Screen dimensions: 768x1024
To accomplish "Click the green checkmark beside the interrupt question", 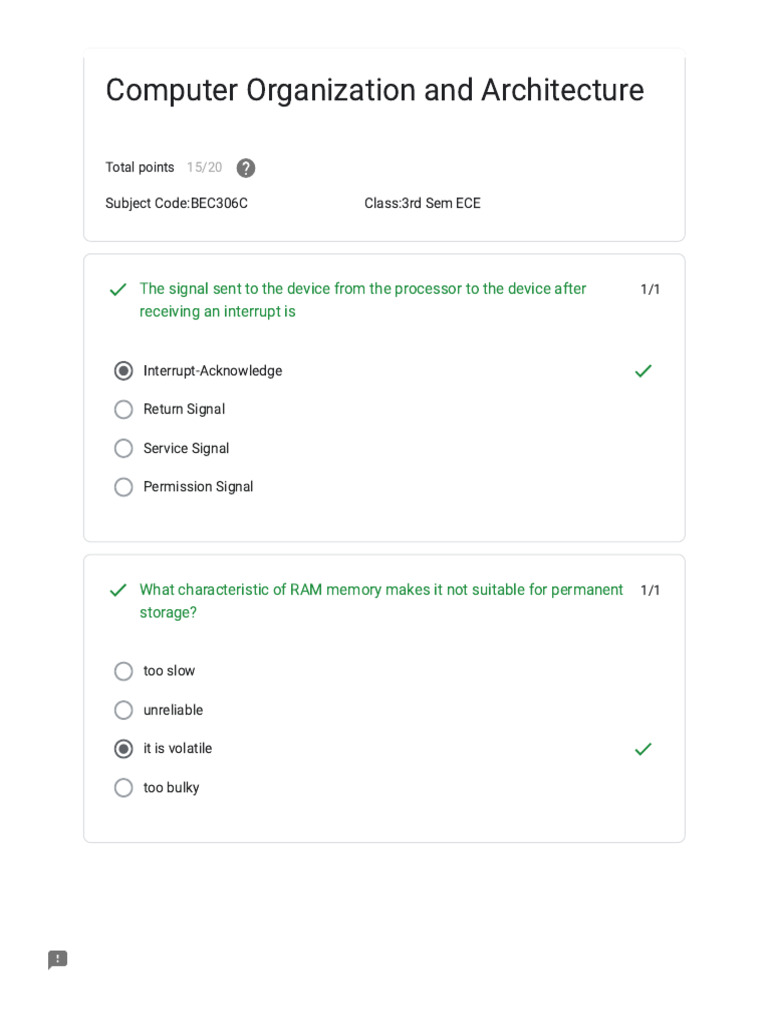I will click(x=118, y=290).
